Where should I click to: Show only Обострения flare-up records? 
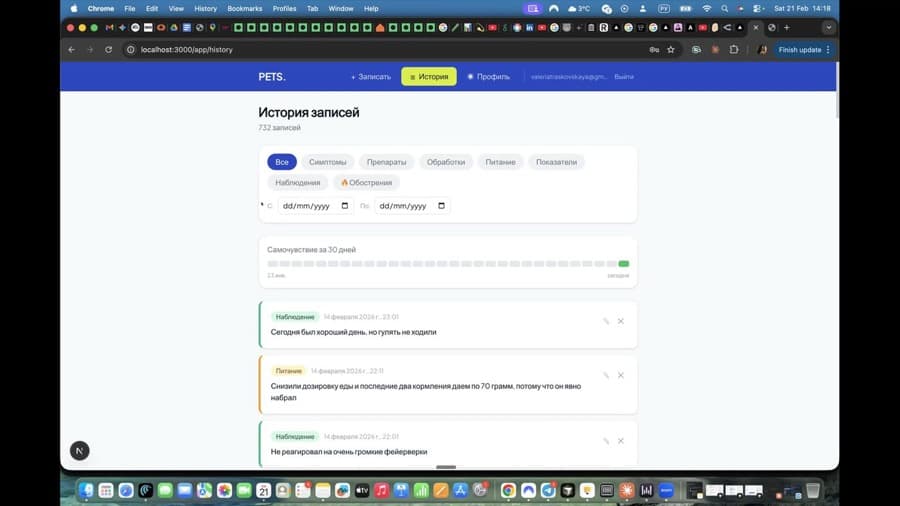coord(366,182)
